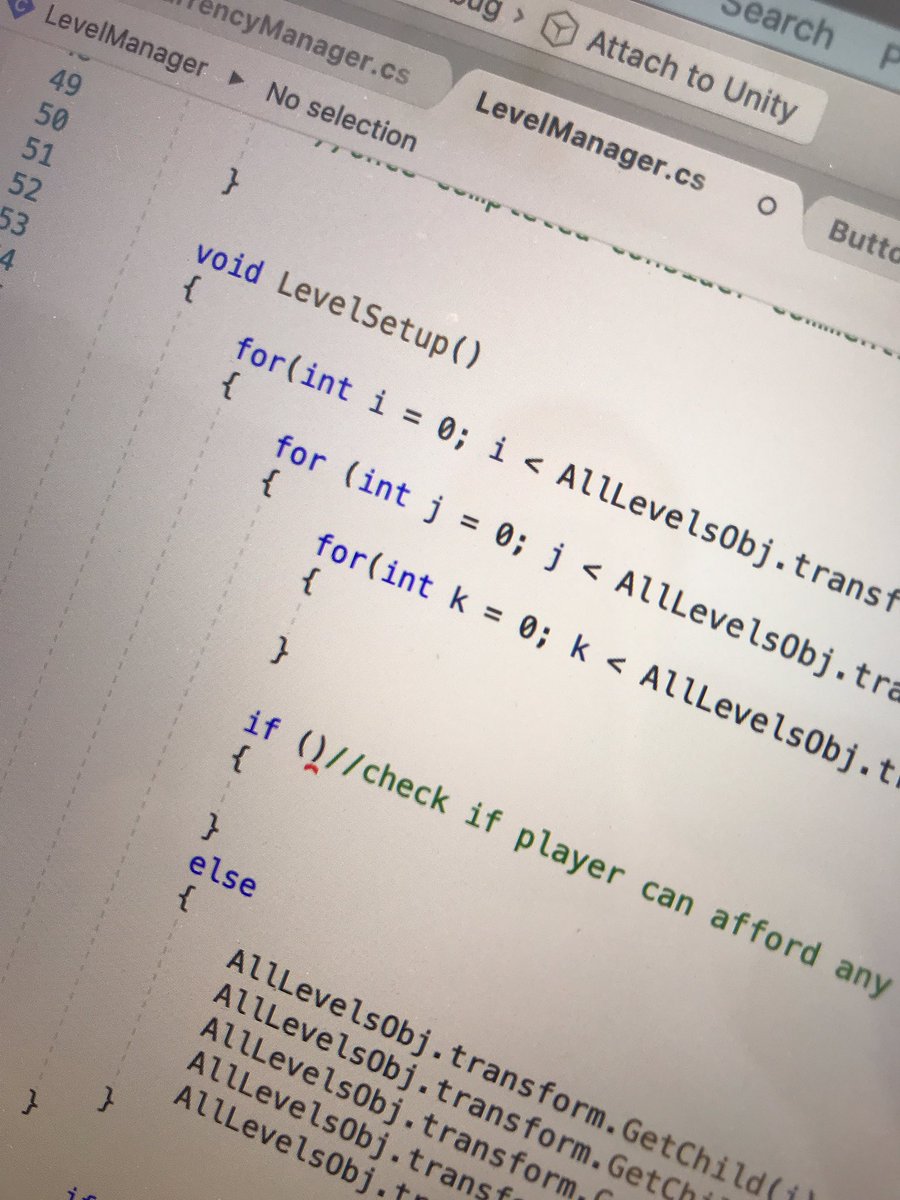Click inside the empty if () parentheses
Image resolution: width=900 pixels, height=1200 pixels.
pos(311,749)
